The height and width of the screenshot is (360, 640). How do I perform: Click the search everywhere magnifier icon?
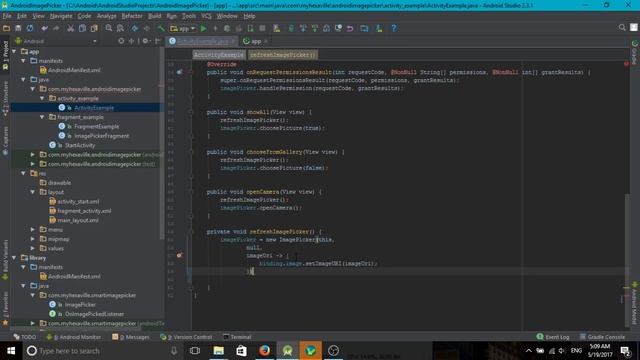coord(622,27)
